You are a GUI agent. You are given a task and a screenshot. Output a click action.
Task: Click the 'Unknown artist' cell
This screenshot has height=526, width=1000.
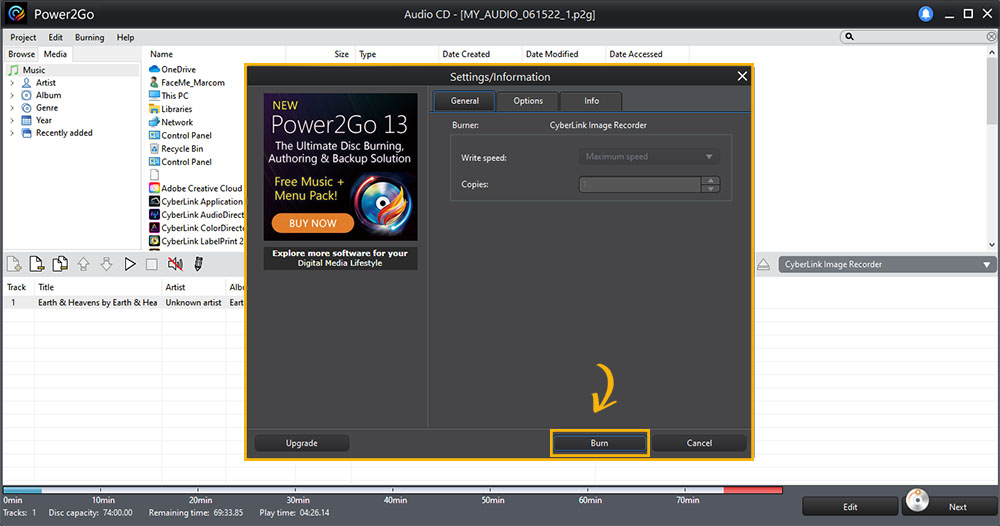[193, 303]
